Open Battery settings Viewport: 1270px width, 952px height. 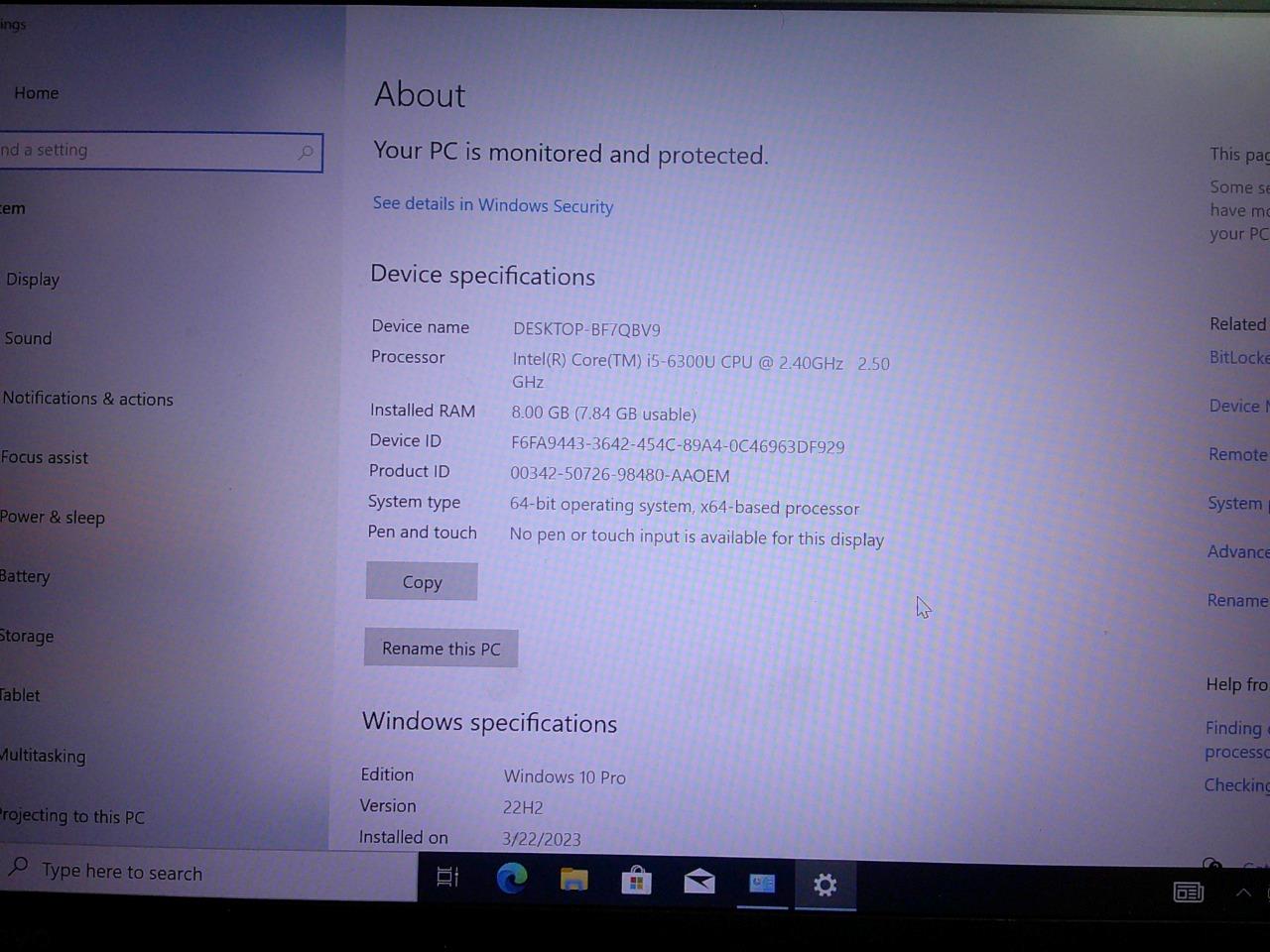[25, 576]
